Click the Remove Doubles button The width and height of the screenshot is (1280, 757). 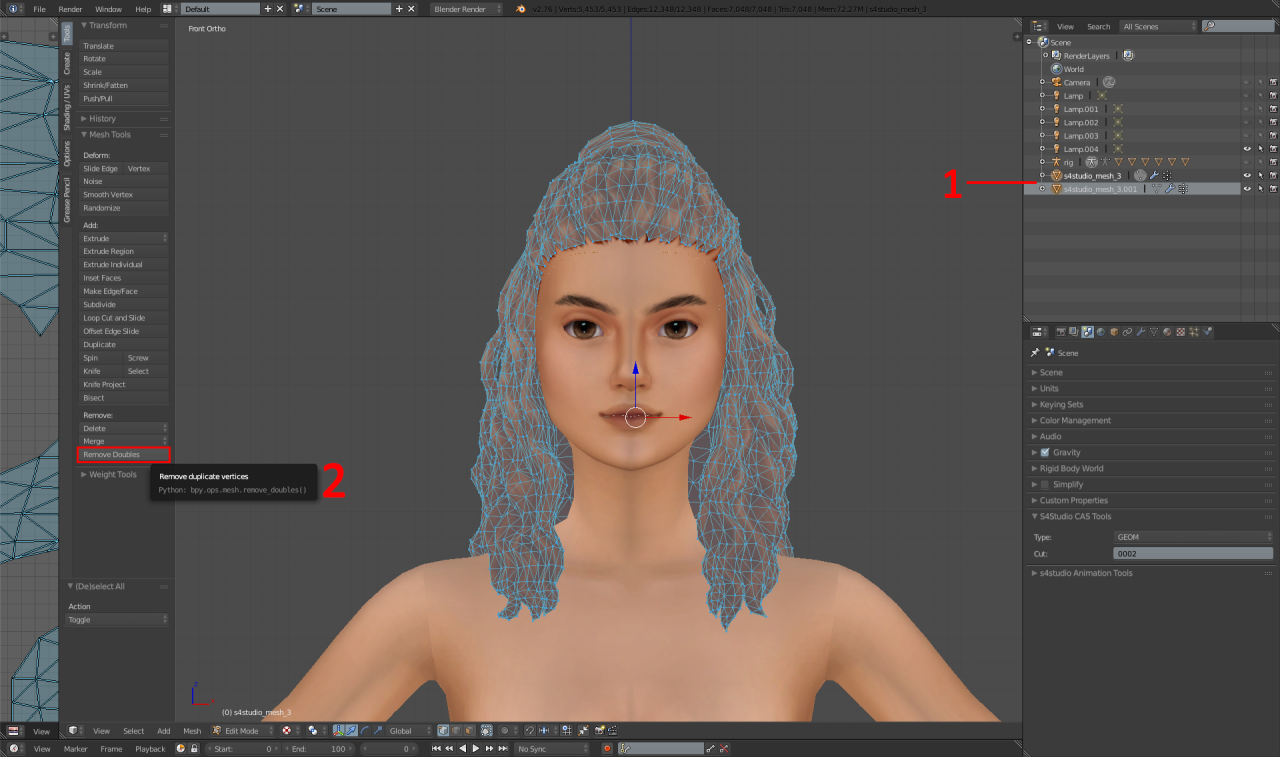(125, 455)
